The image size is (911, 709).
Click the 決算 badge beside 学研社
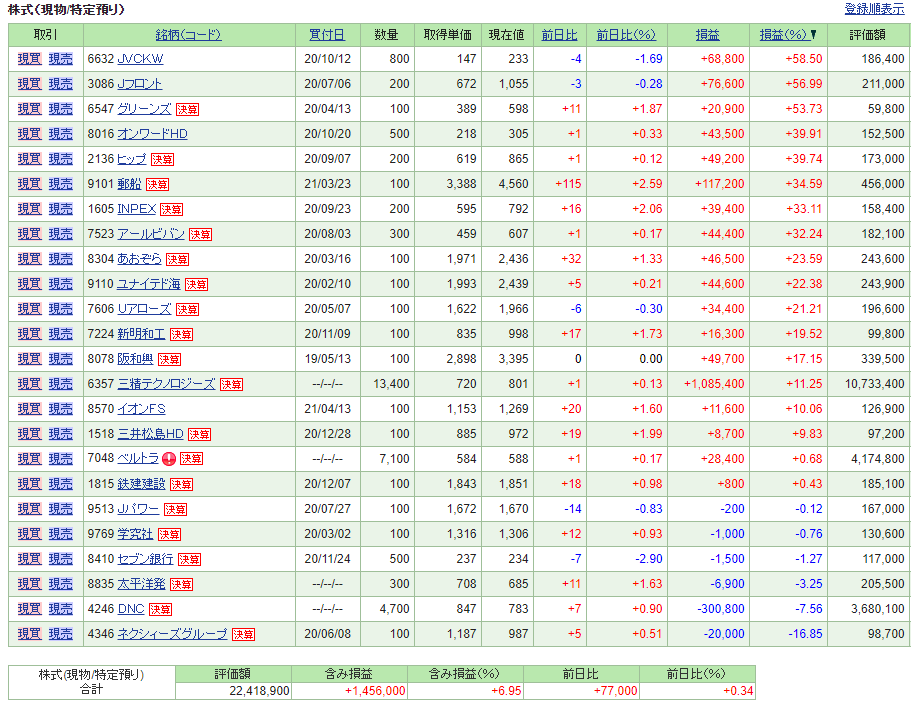click(169, 534)
